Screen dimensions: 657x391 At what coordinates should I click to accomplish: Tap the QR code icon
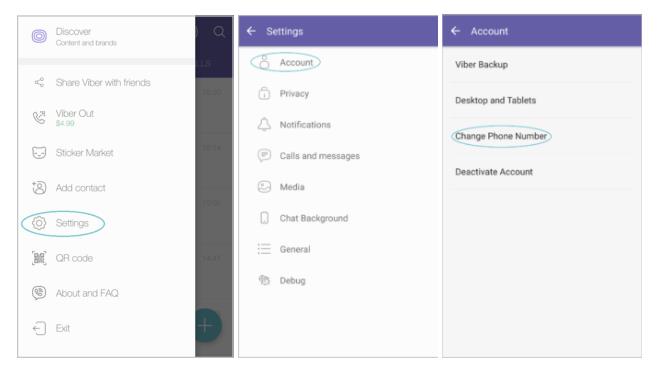(39, 258)
